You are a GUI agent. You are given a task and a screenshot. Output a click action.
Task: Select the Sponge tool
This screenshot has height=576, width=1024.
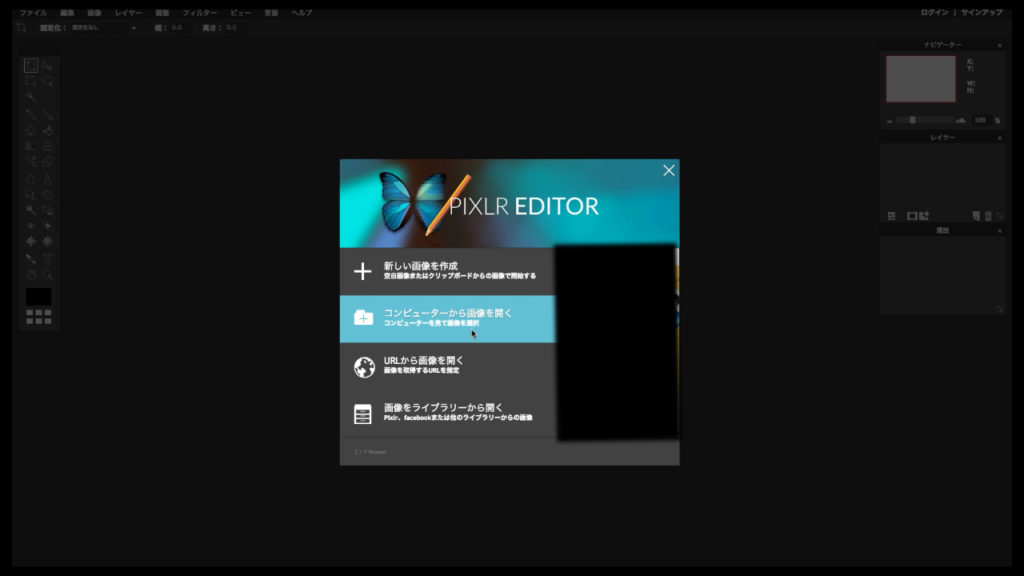(x=48, y=194)
